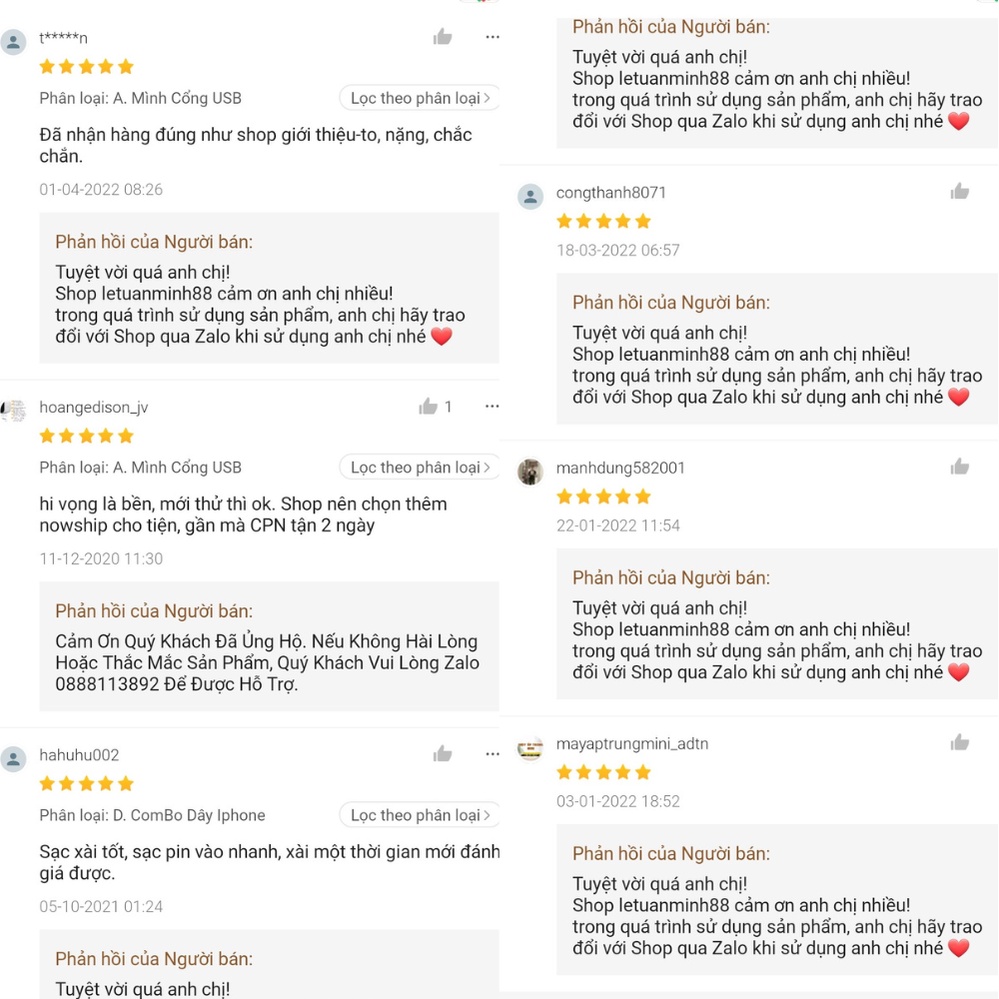Select the five-star rating of hoangedison_jv
Viewport: 999px width, 999px height.
click(87, 436)
